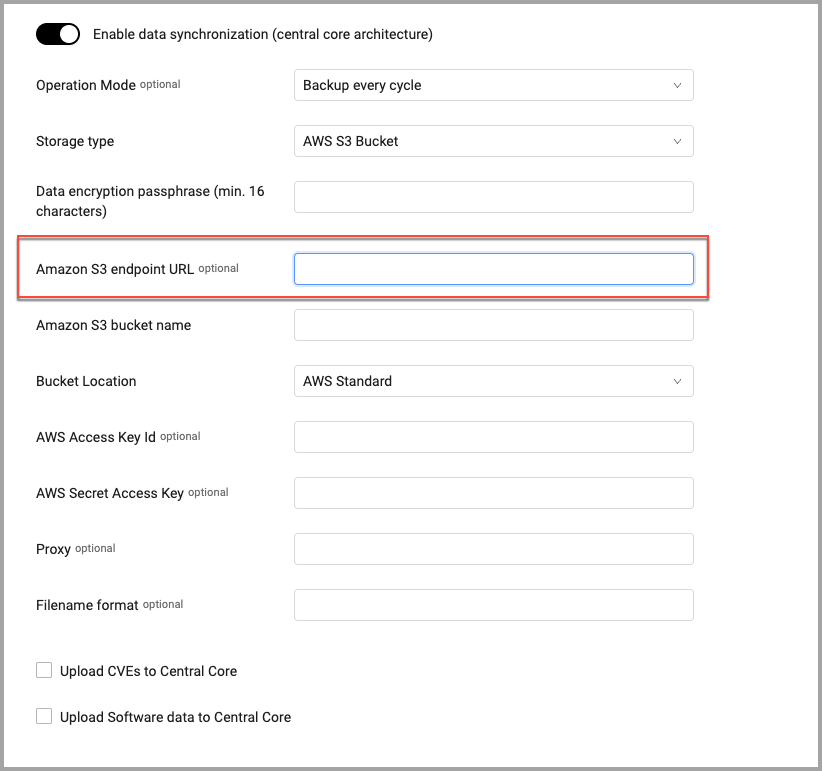Enable Upload Software data to Central Core
This screenshot has width=822, height=771.
pos(44,716)
